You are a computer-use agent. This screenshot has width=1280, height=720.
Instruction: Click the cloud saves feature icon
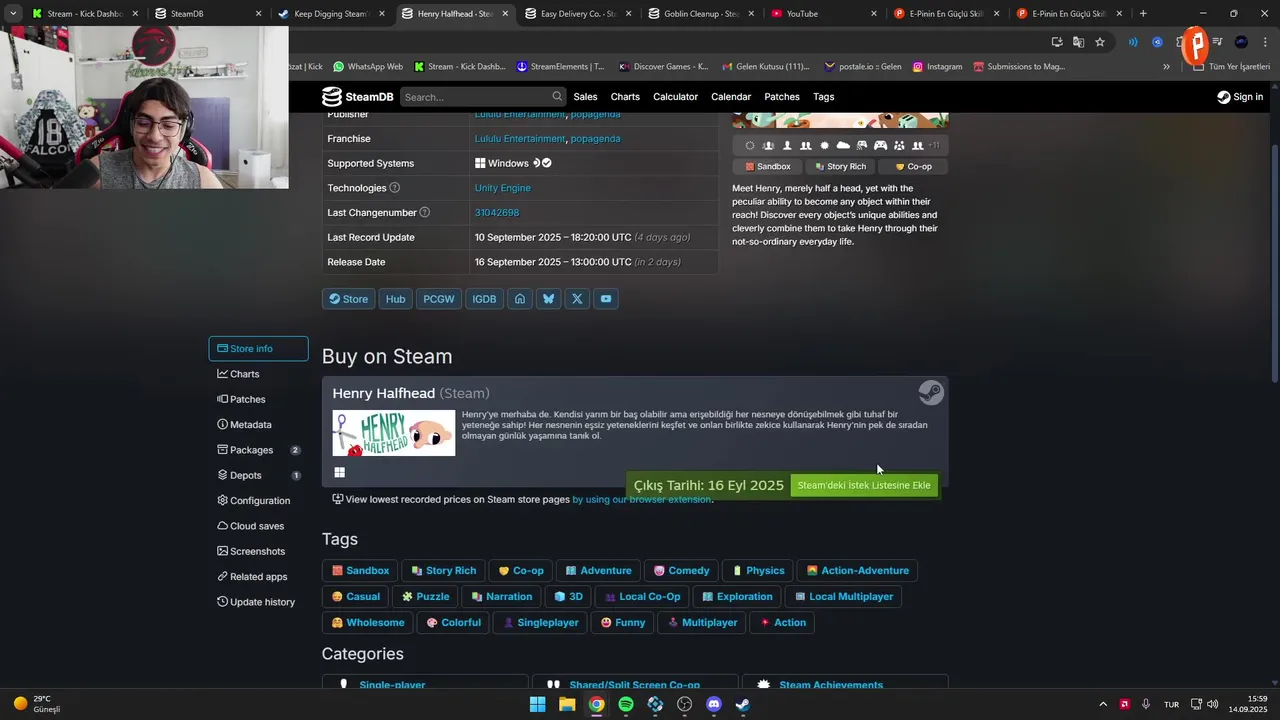843,146
